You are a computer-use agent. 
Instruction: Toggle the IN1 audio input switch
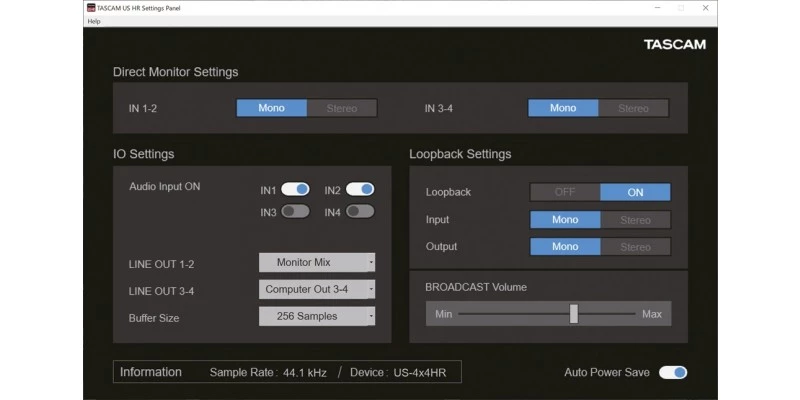(295, 189)
